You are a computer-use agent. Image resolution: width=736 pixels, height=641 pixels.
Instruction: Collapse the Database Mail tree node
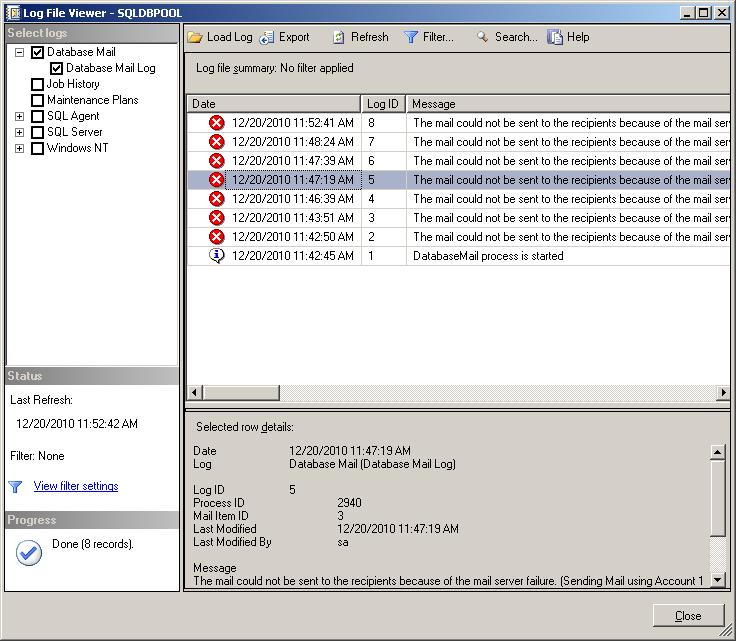tap(20, 52)
